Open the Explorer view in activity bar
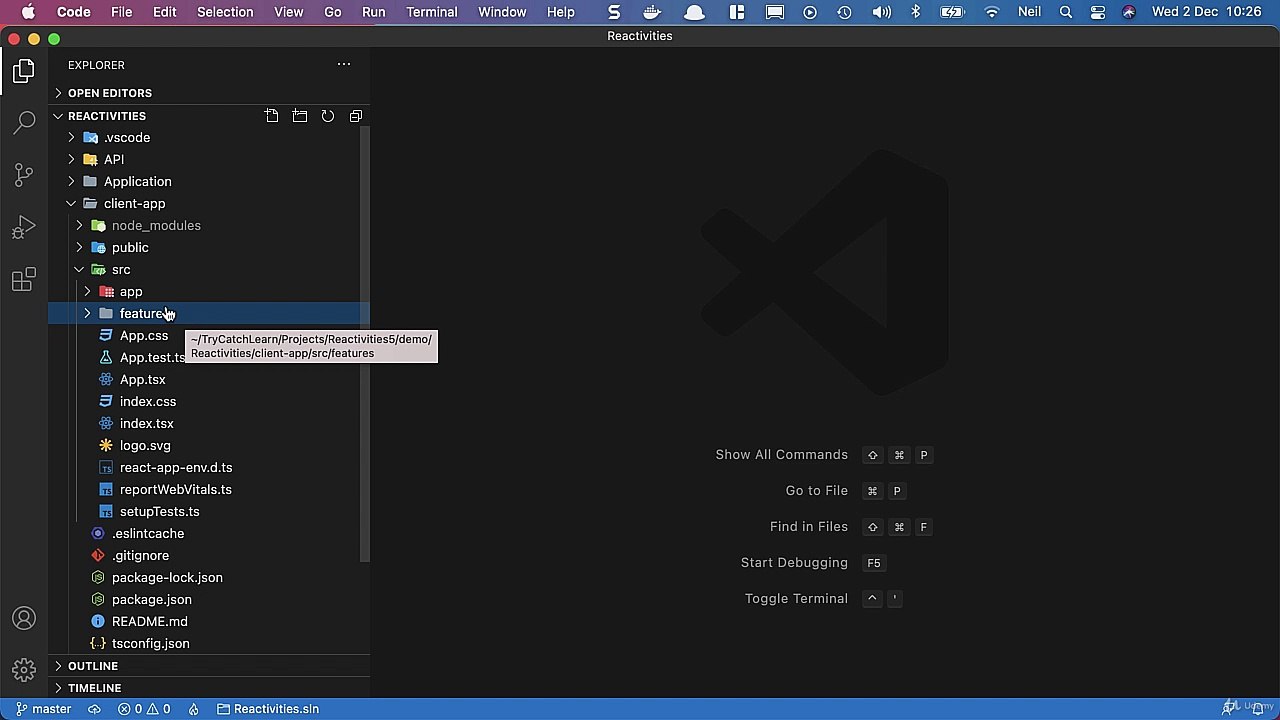The width and height of the screenshot is (1280, 720). click(x=24, y=71)
